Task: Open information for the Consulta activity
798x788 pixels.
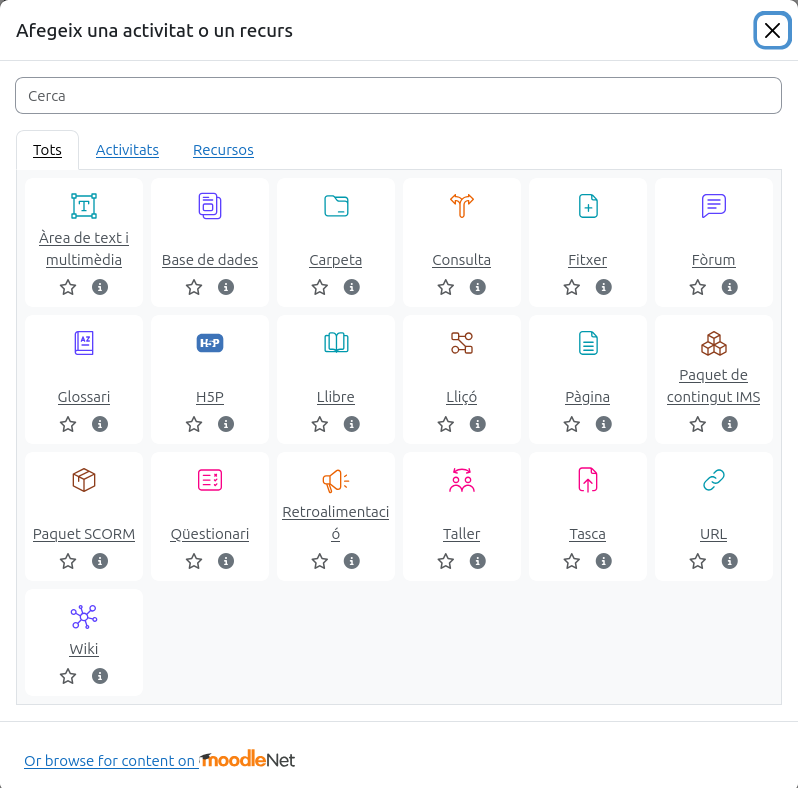Action: click(478, 287)
